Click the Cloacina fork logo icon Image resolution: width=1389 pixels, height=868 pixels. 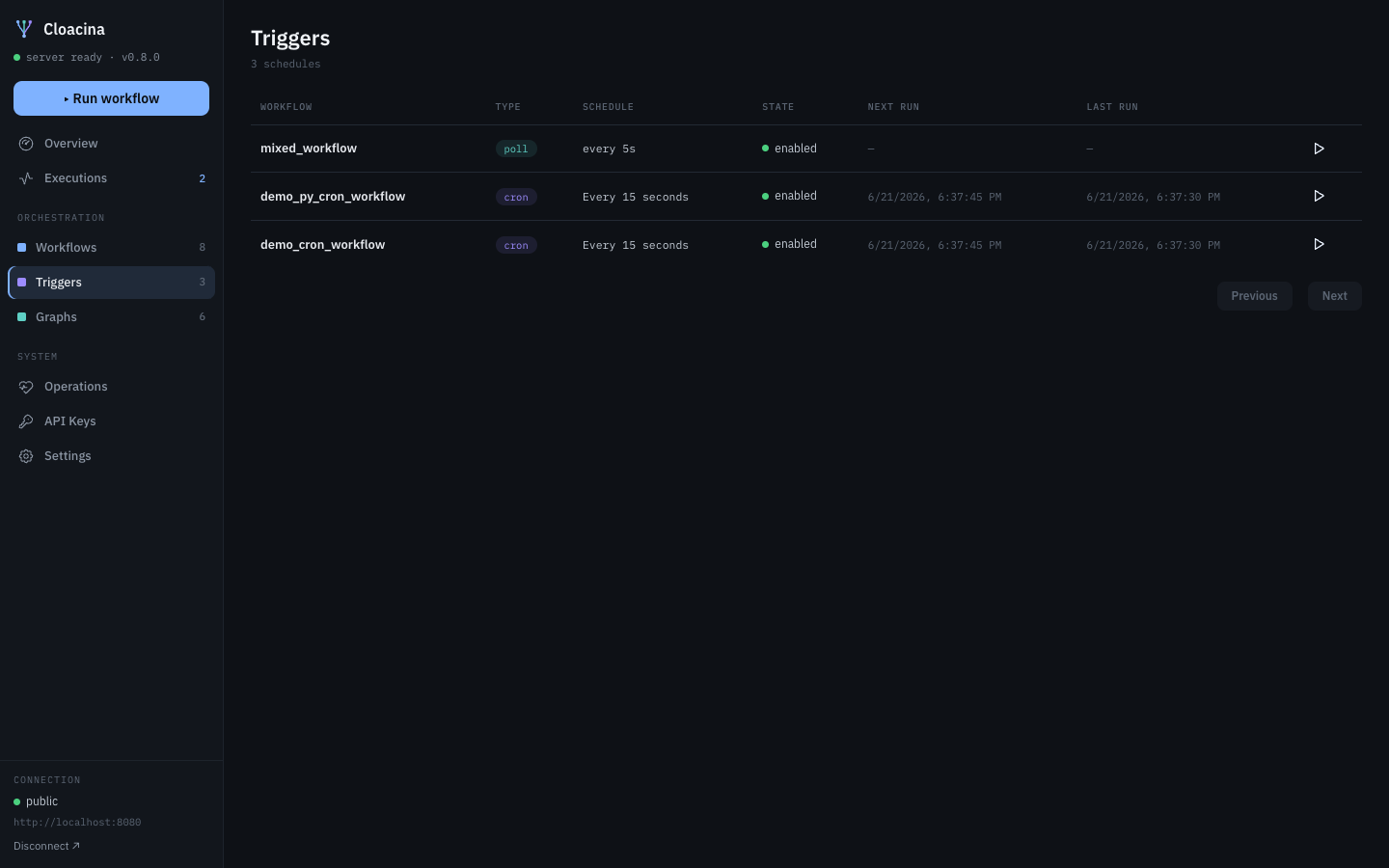[24, 29]
